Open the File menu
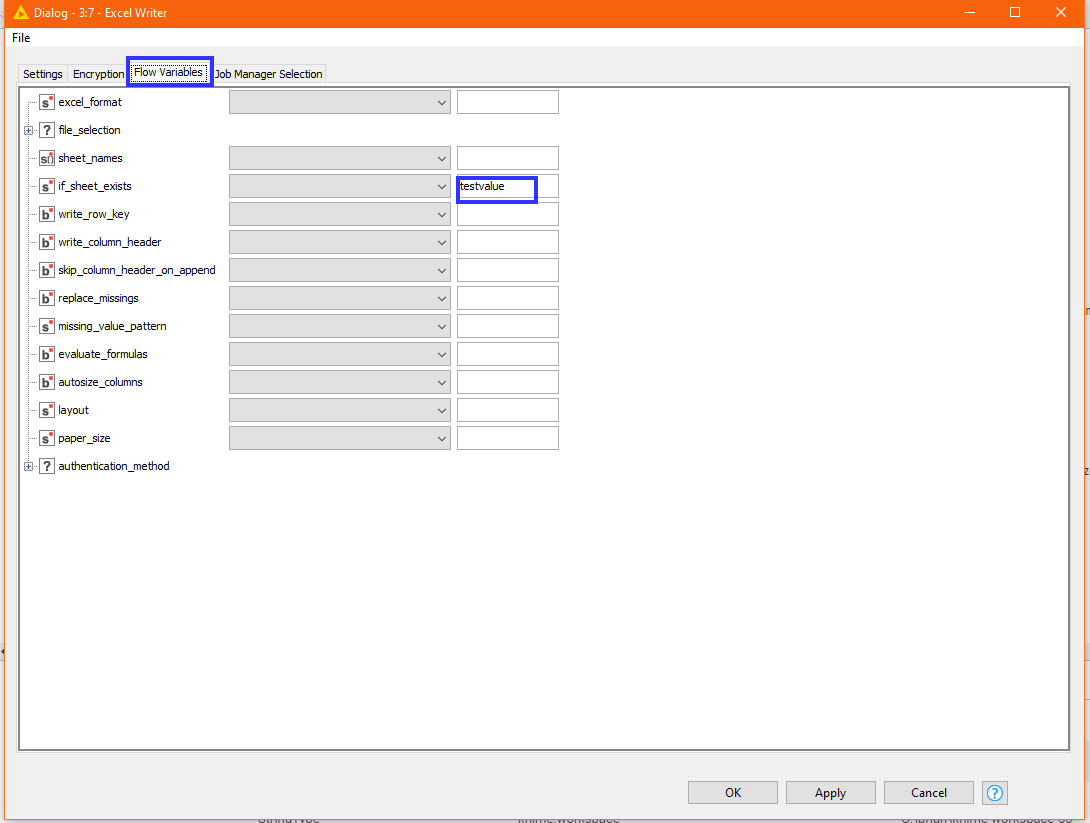 click(20, 37)
